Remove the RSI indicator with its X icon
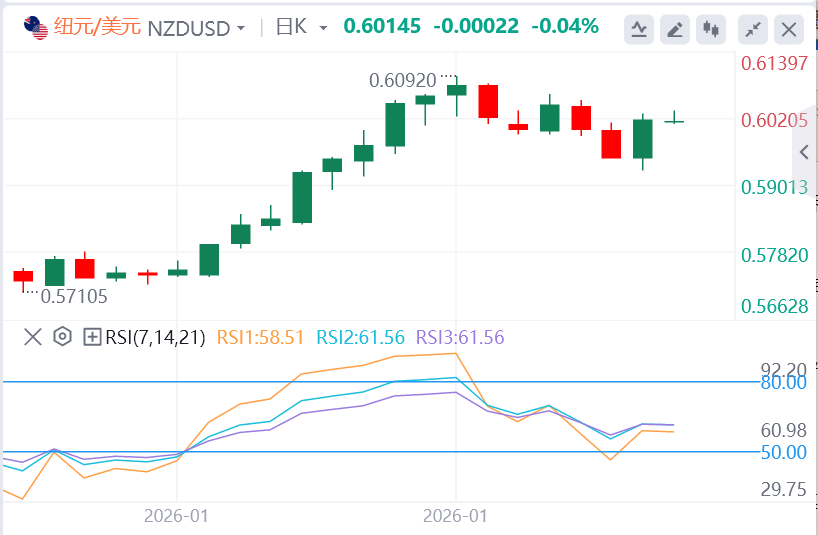818x535 pixels. click(32, 337)
